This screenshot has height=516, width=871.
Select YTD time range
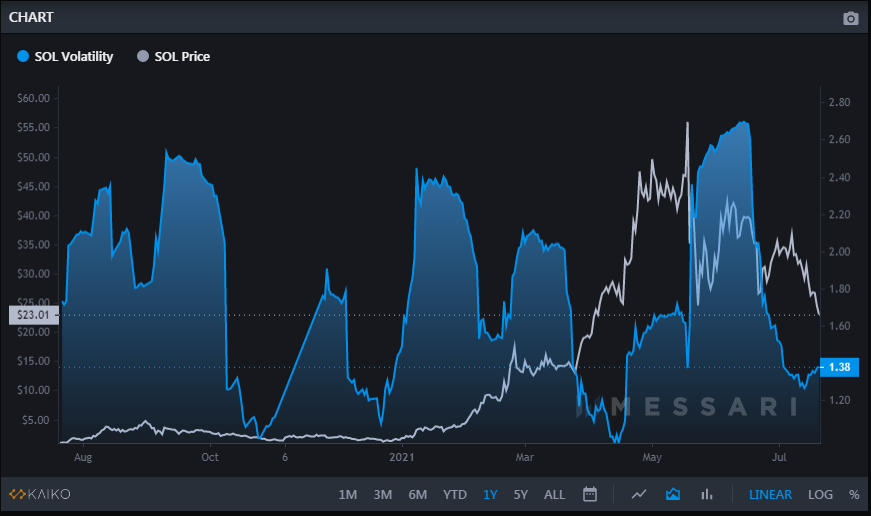pos(455,494)
